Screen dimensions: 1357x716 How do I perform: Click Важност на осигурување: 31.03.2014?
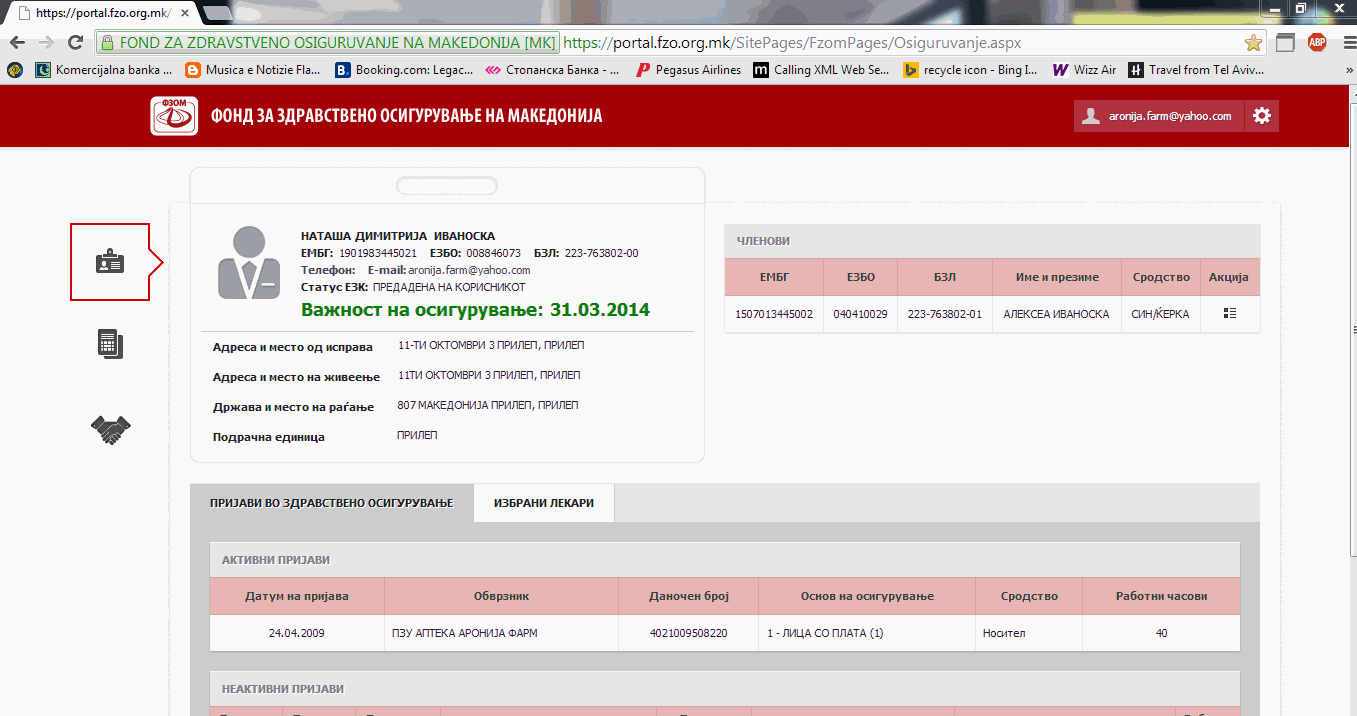tap(475, 310)
